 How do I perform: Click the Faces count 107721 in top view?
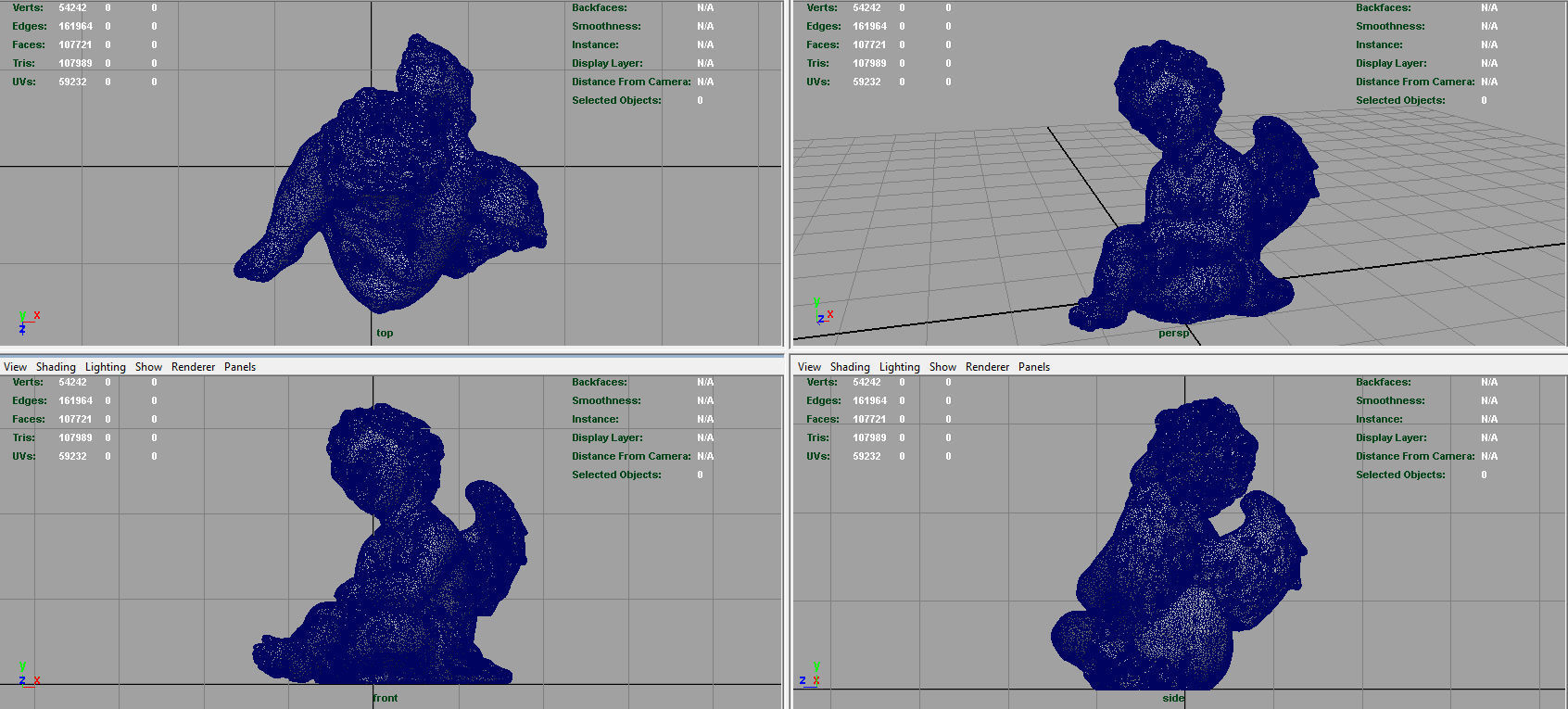pos(75,44)
